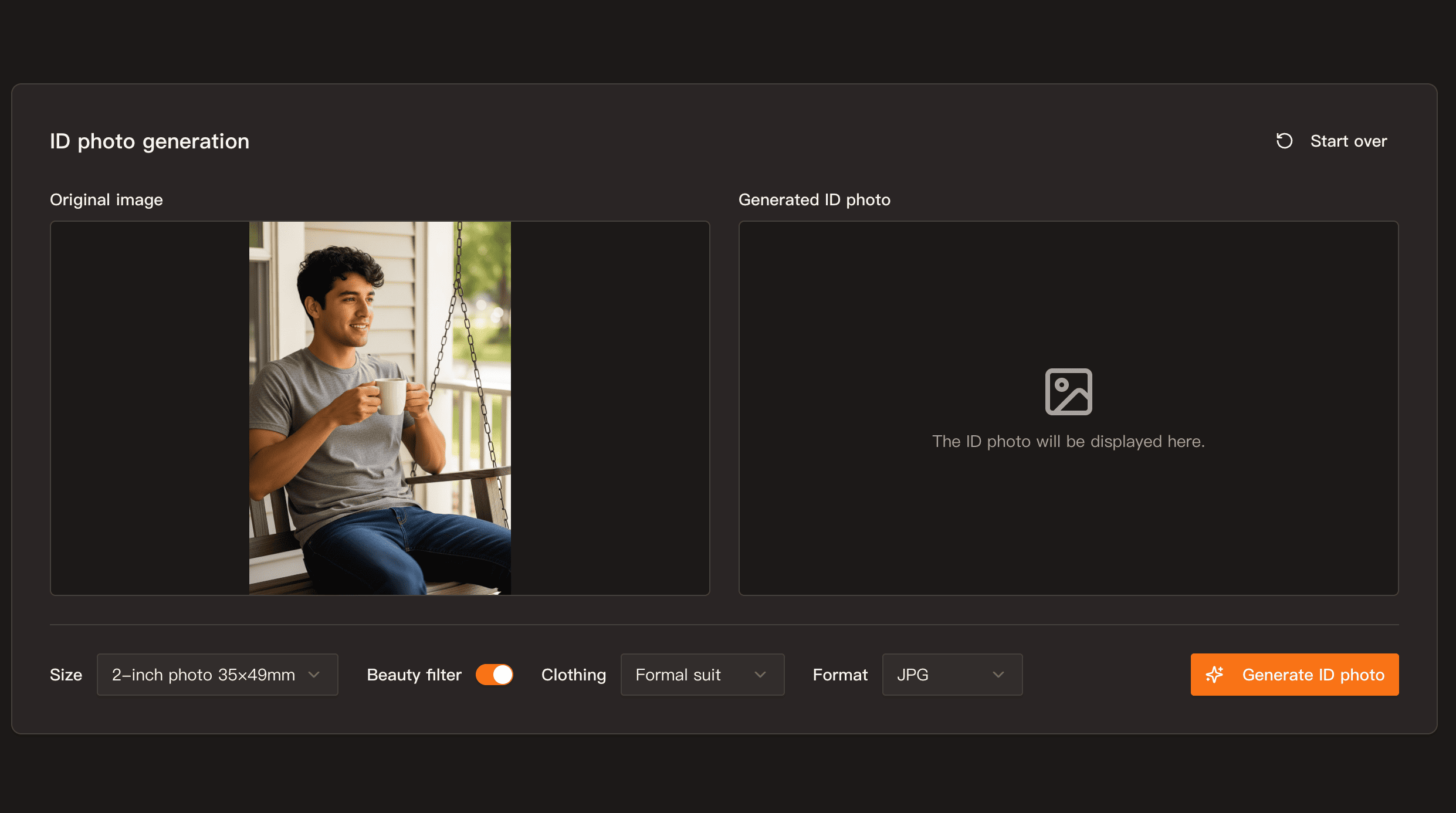Click the Generate ID photo button
The width and height of the screenshot is (1456, 813).
(1294, 675)
